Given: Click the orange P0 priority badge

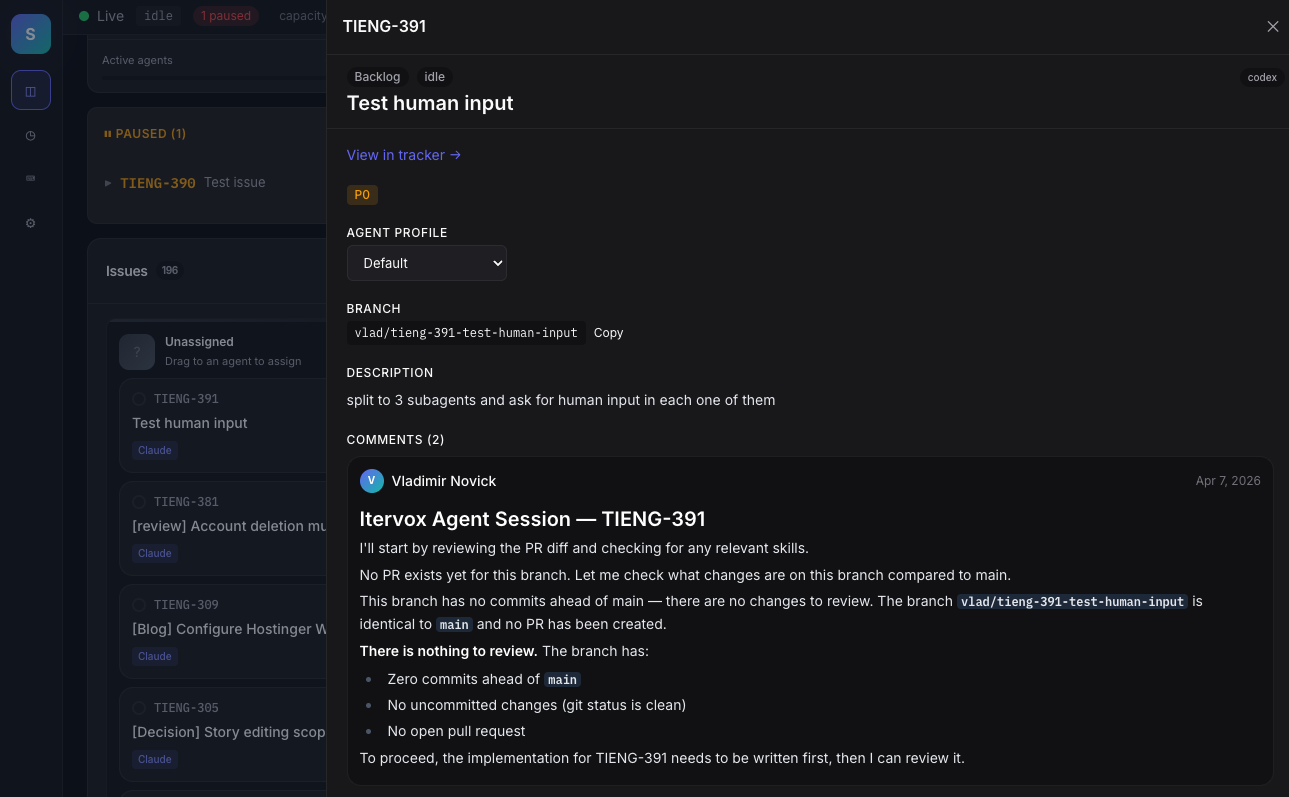Looking at the screenshot, I should tap(362, 194).
